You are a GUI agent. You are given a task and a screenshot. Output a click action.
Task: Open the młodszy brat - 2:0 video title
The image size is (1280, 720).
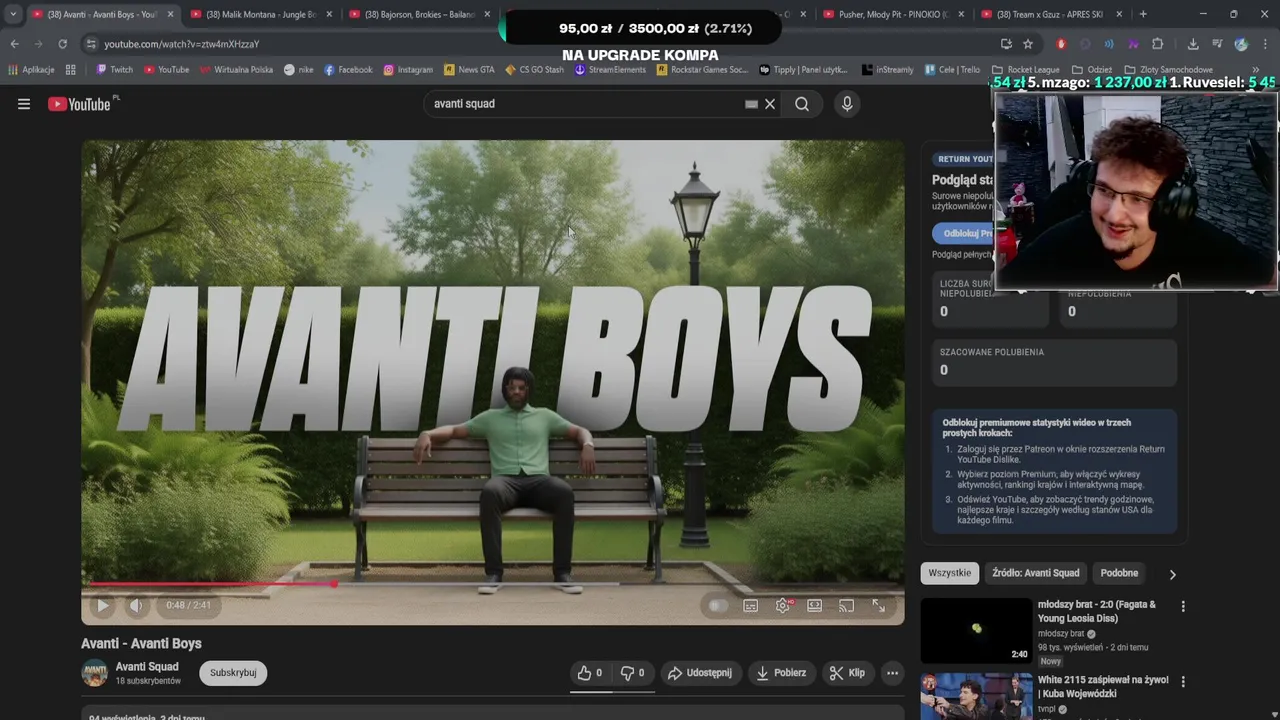tap(1096, 611)
